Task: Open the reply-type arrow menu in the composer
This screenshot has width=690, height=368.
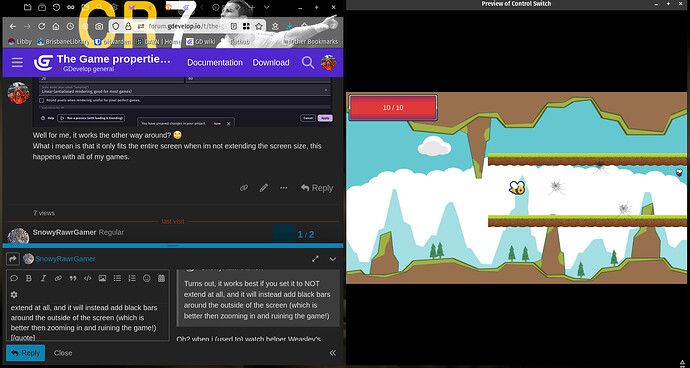Action: pos(12,259)
